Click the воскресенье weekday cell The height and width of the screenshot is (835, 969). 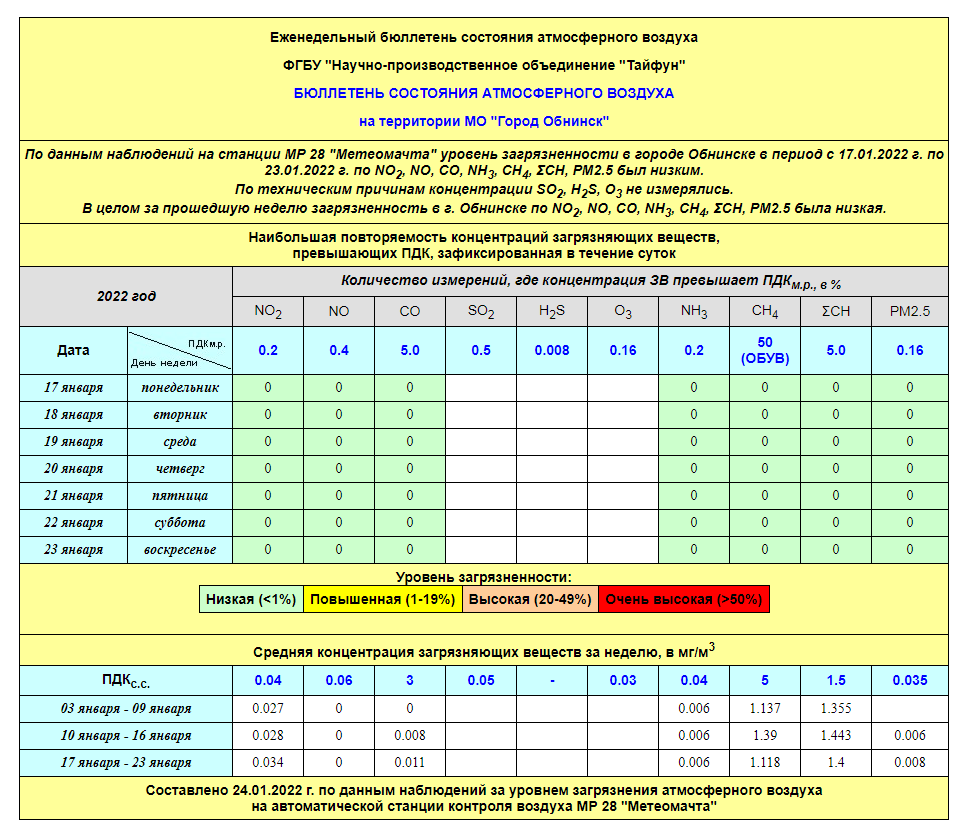pyautogui.click(x=180, y=550)
